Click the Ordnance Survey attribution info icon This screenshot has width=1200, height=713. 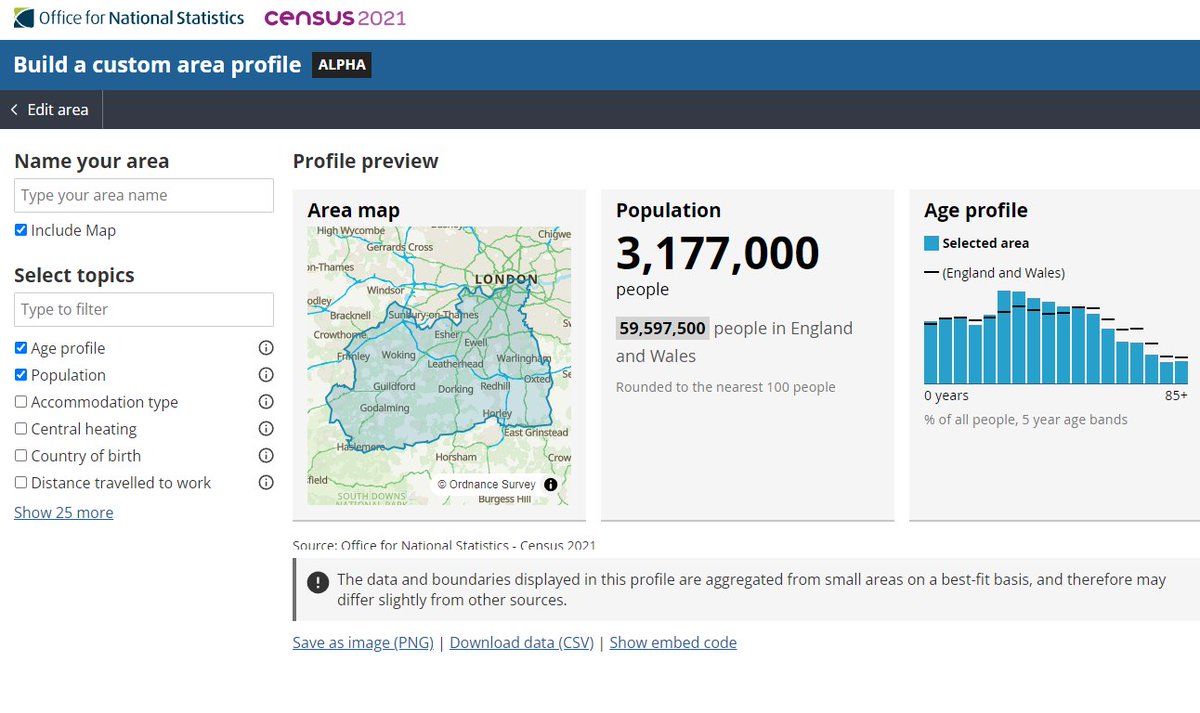coord(549,485)
